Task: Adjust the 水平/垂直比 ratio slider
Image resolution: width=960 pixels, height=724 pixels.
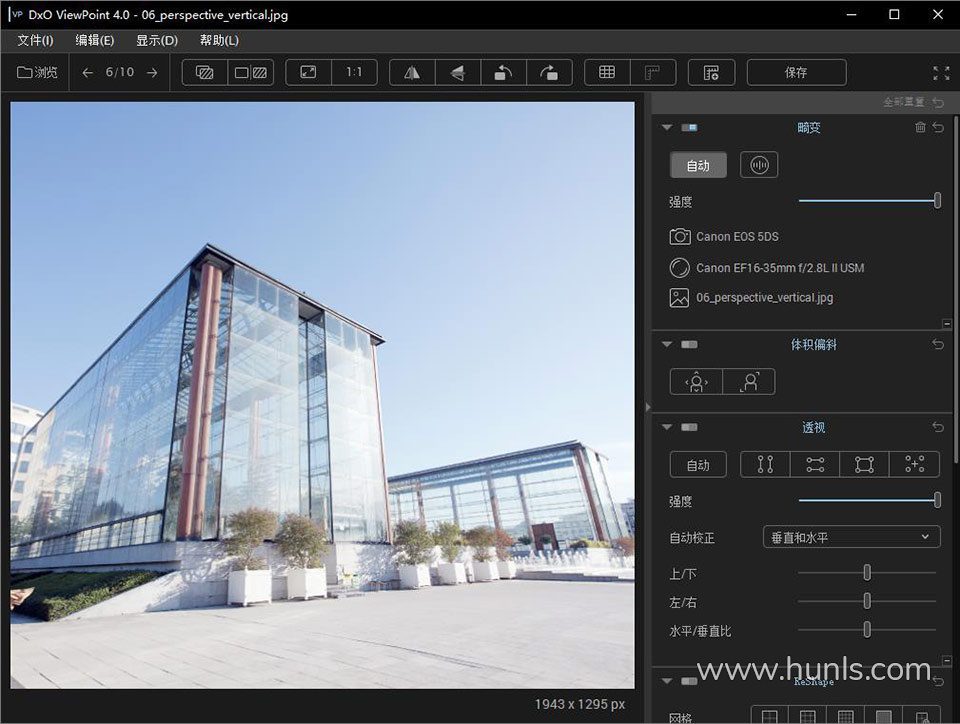Action: point(867,630)
